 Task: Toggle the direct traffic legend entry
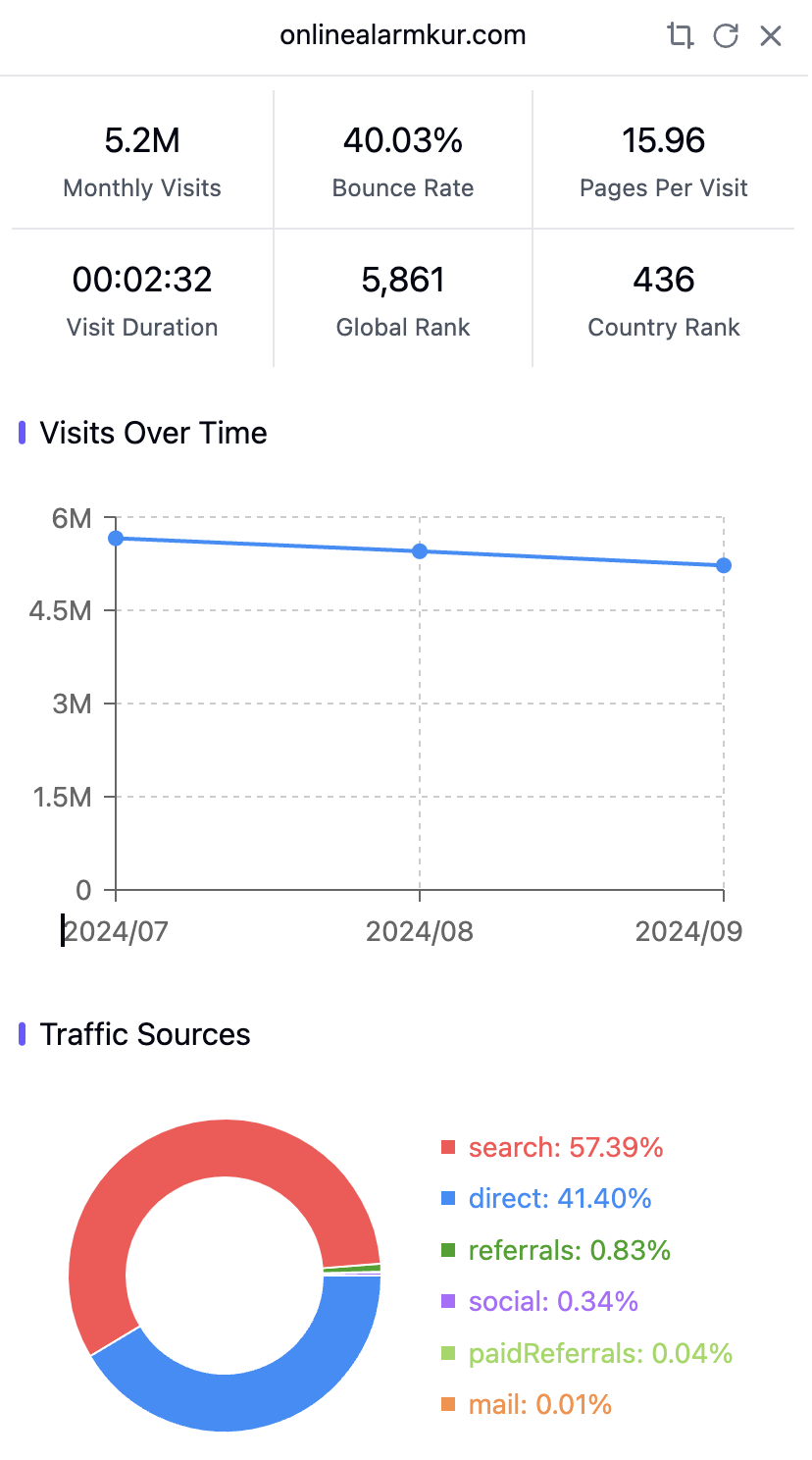[x=546, y=1198]
